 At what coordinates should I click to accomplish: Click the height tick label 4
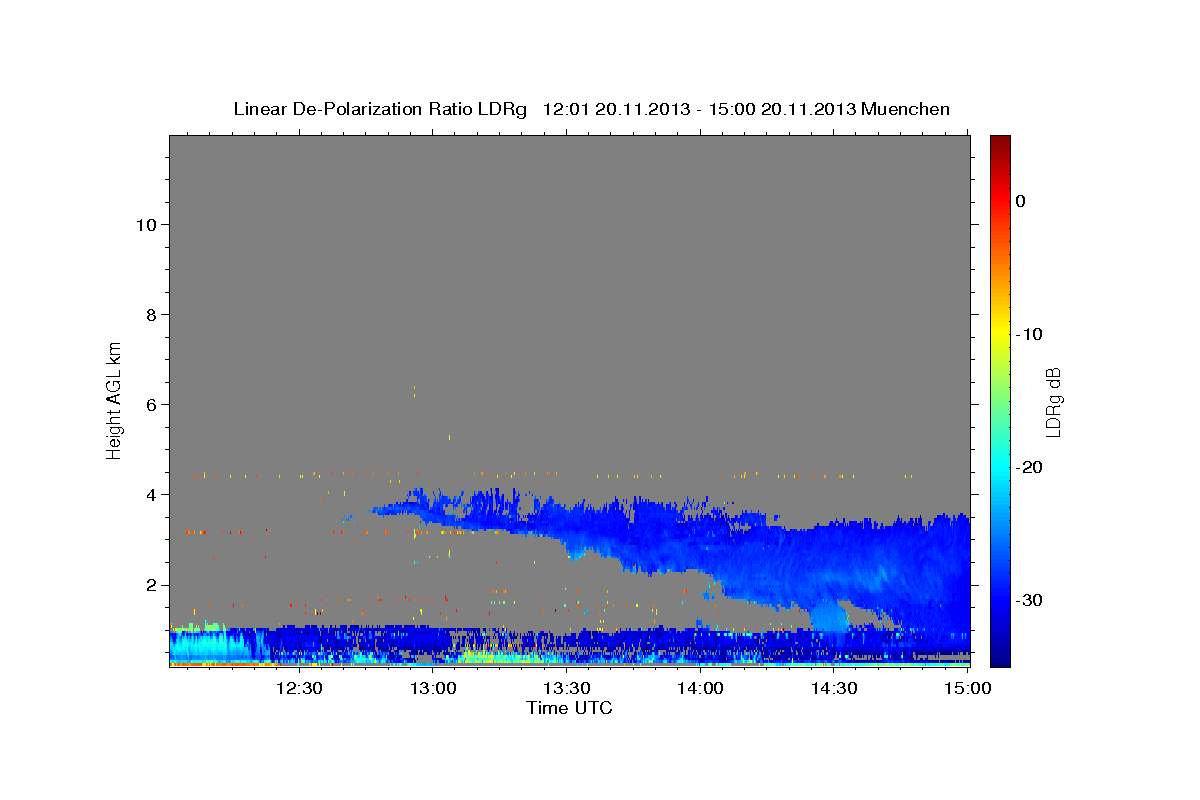tap(151, 494)
